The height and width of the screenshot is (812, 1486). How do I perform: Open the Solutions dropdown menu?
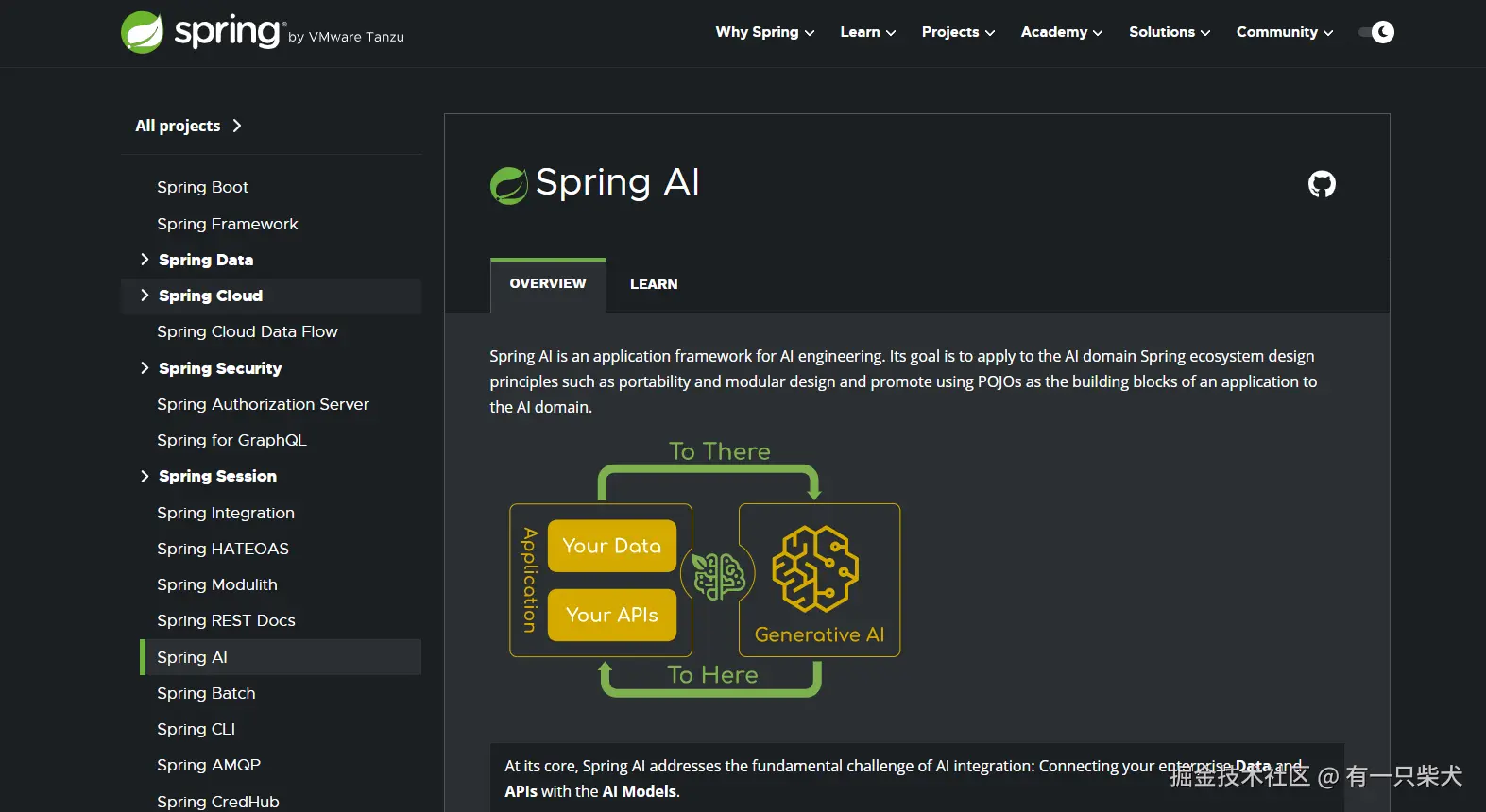click(x=1169, y=32)
